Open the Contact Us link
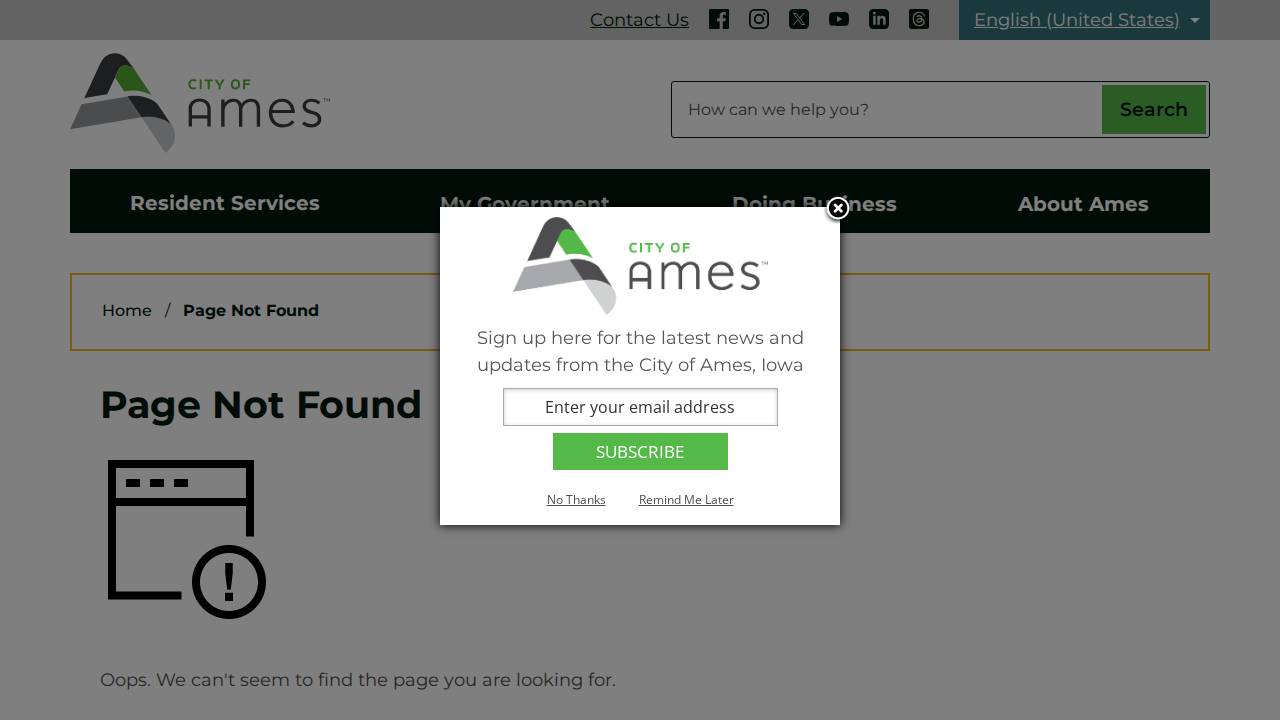This screenshot has height=720, width=1280. pos(639,20)
